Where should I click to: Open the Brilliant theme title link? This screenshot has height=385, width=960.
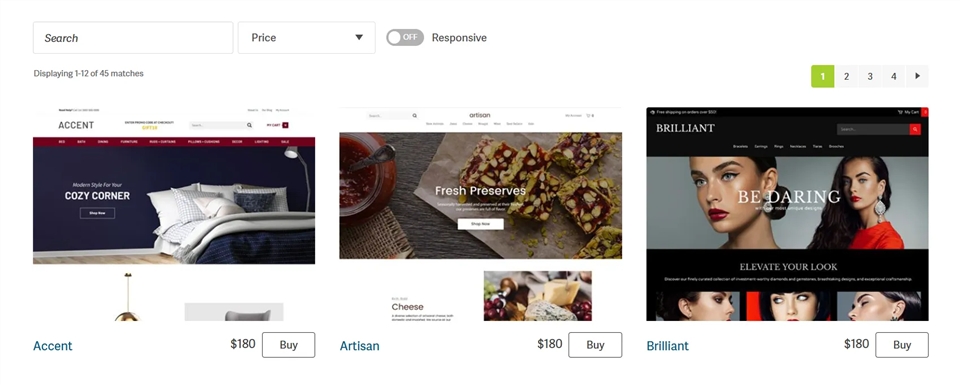(x=667, y=346)
